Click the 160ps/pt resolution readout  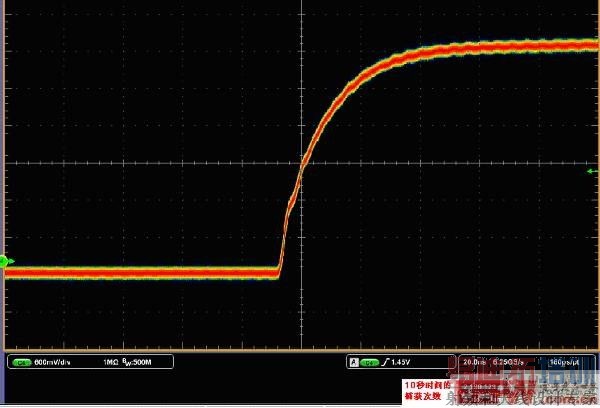564,362
